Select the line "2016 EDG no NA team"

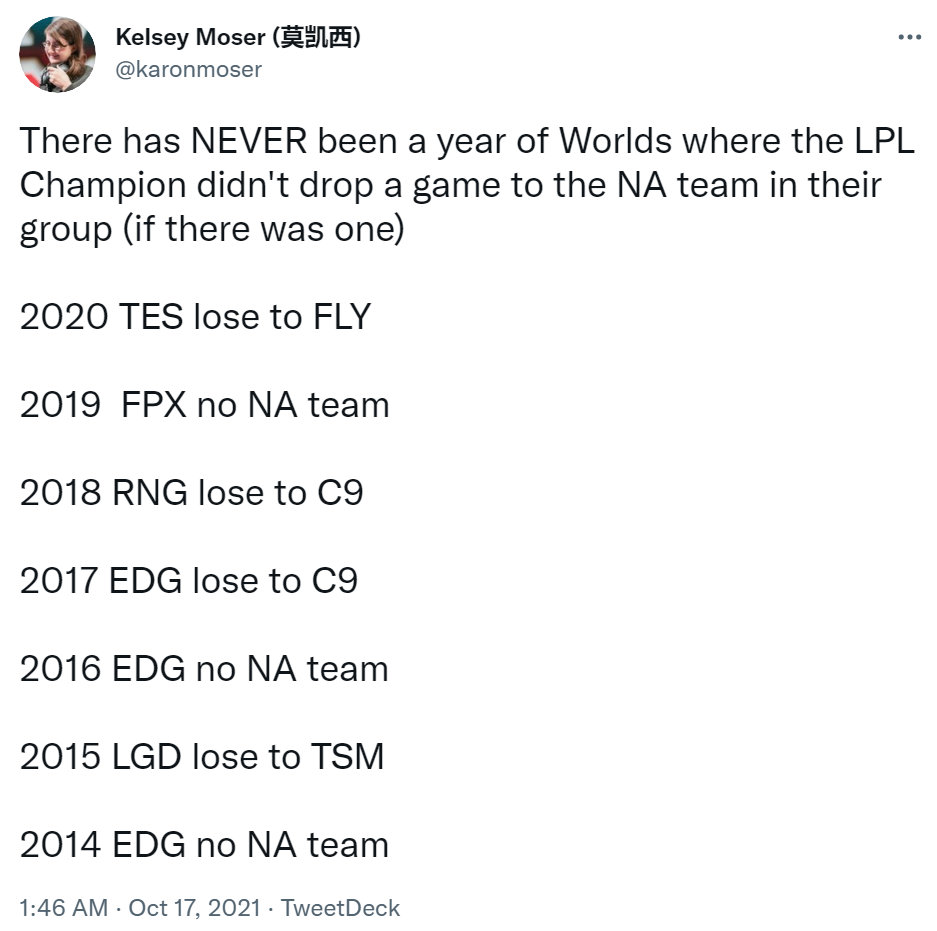point(204,668)
